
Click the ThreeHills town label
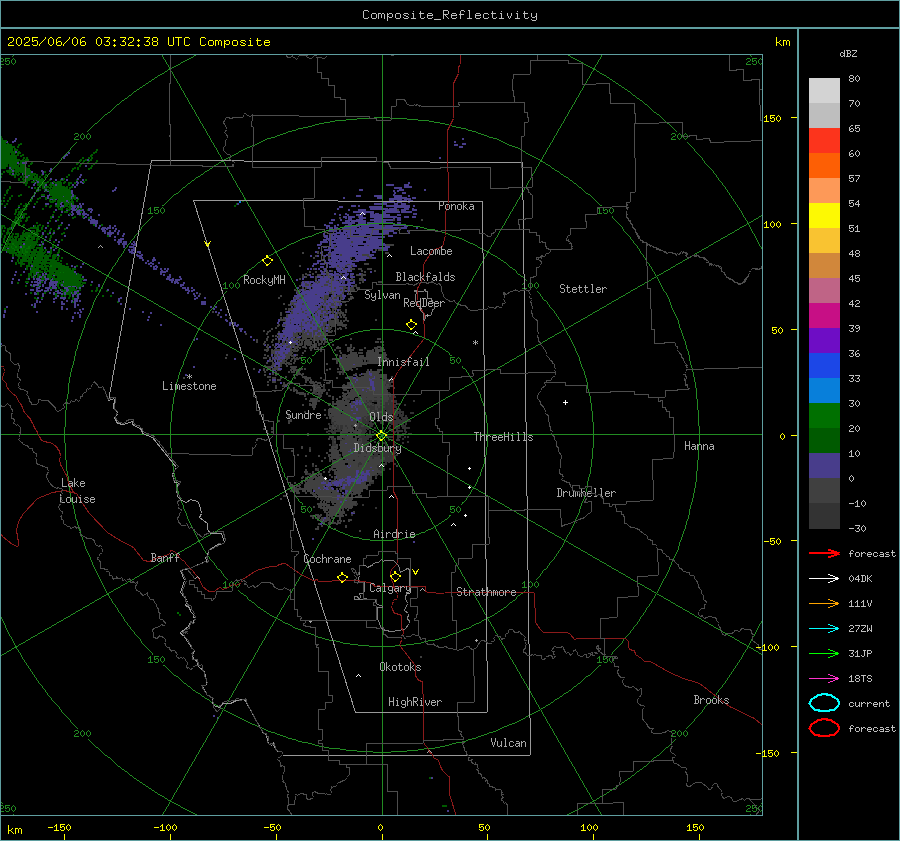(x=503, y=437)
